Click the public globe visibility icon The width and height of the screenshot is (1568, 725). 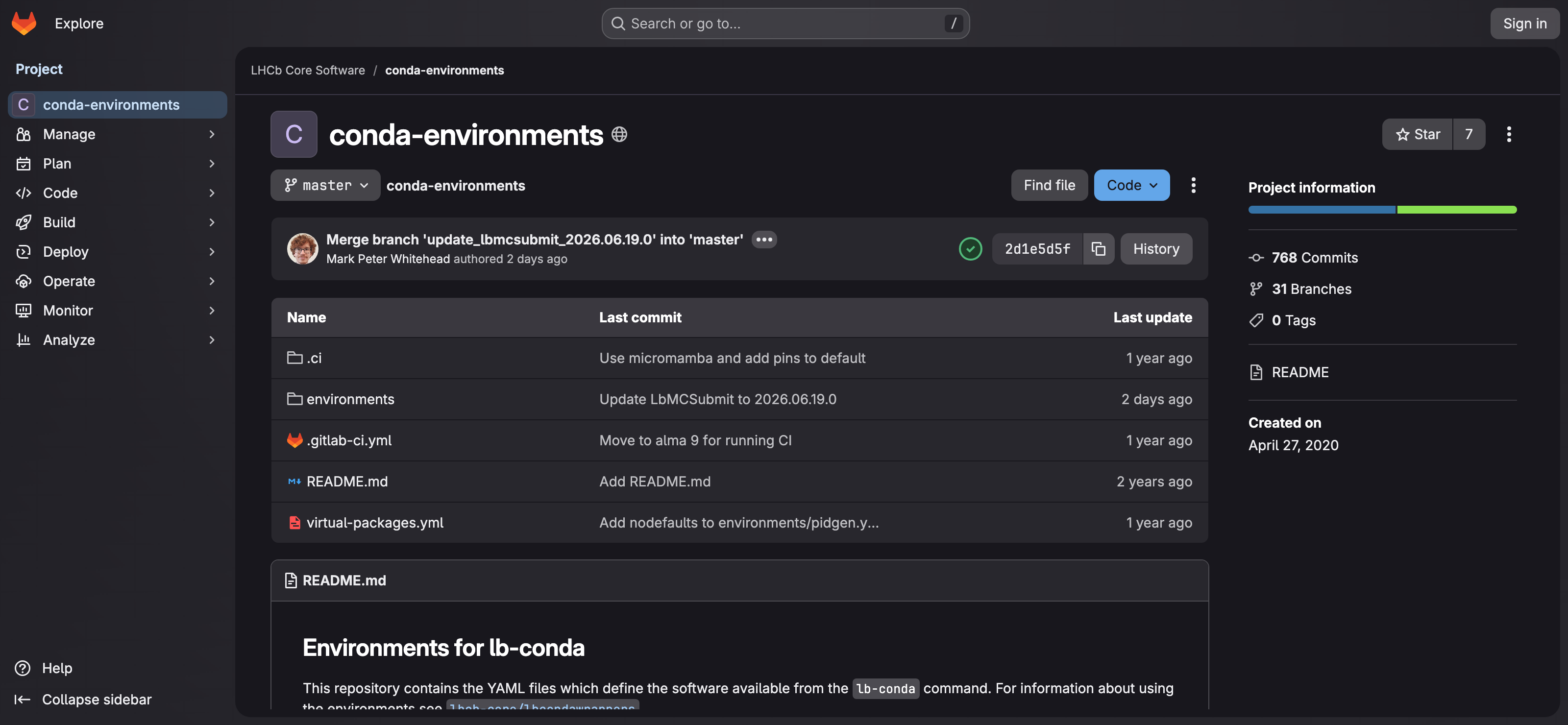tap(619, 134)
